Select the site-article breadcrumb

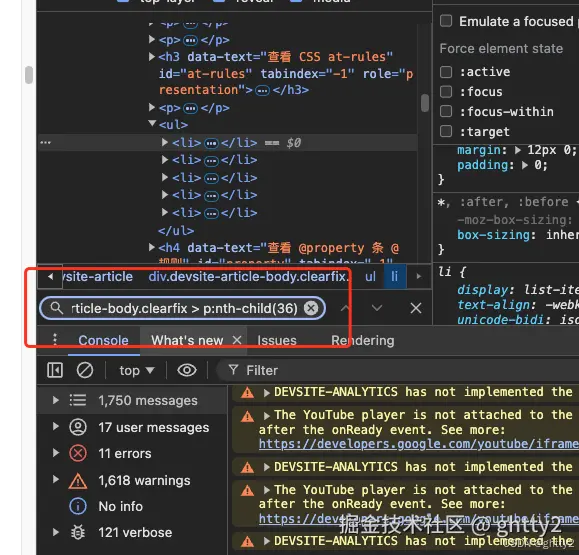point(97,277)
